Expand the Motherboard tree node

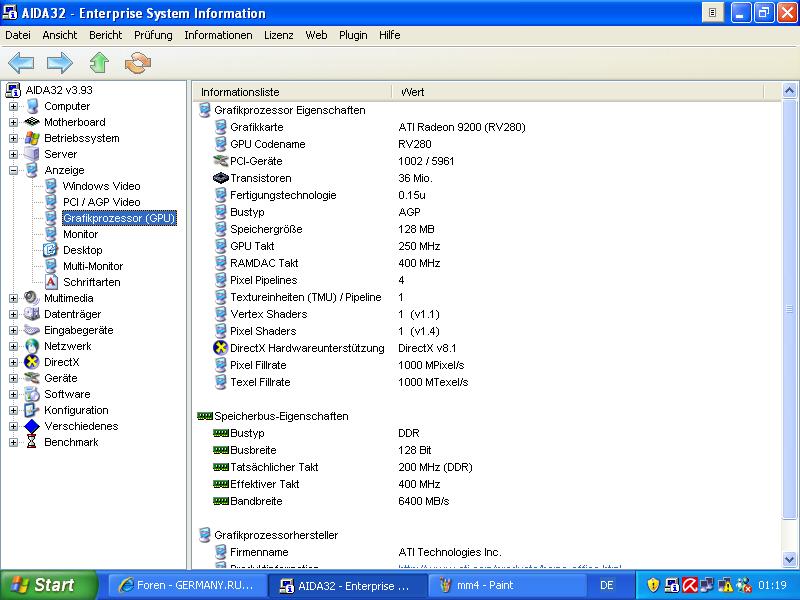[13, 122]
